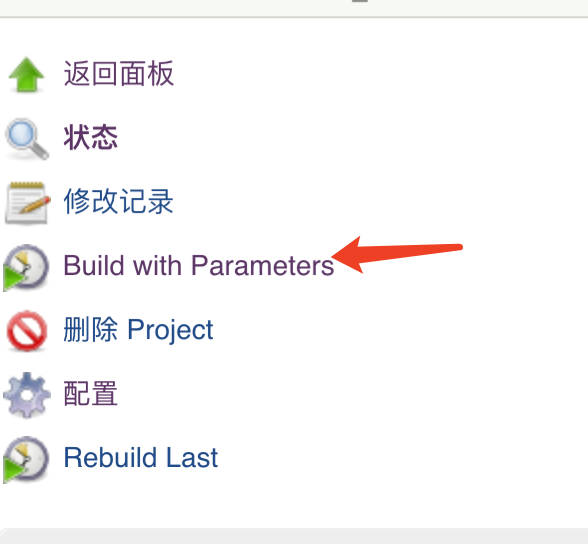
Task: Click the green up-arrow icon beside 返回面板
Action: tap(26, 74)
